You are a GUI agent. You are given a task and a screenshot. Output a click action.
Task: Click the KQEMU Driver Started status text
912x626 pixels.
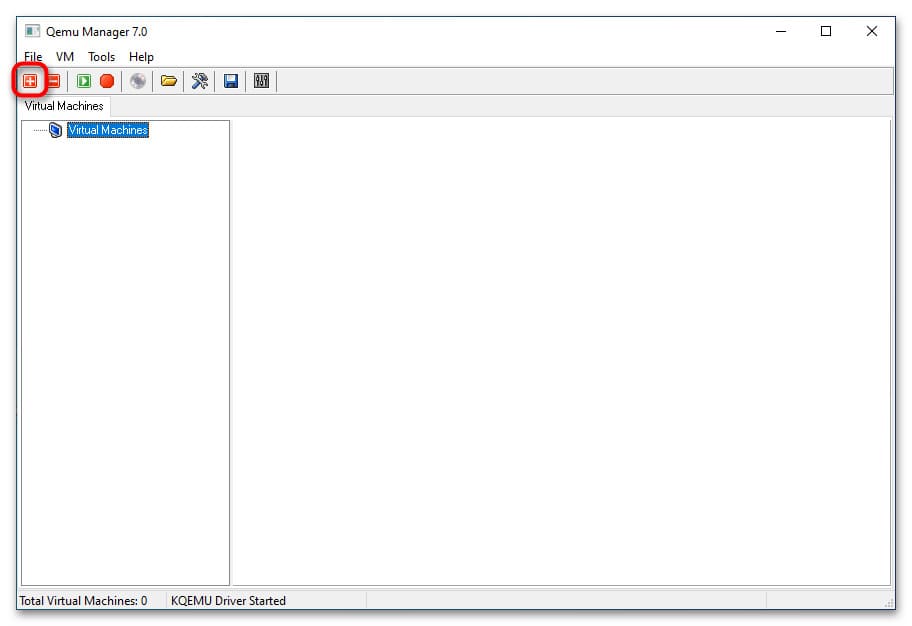tap(228, 601)
